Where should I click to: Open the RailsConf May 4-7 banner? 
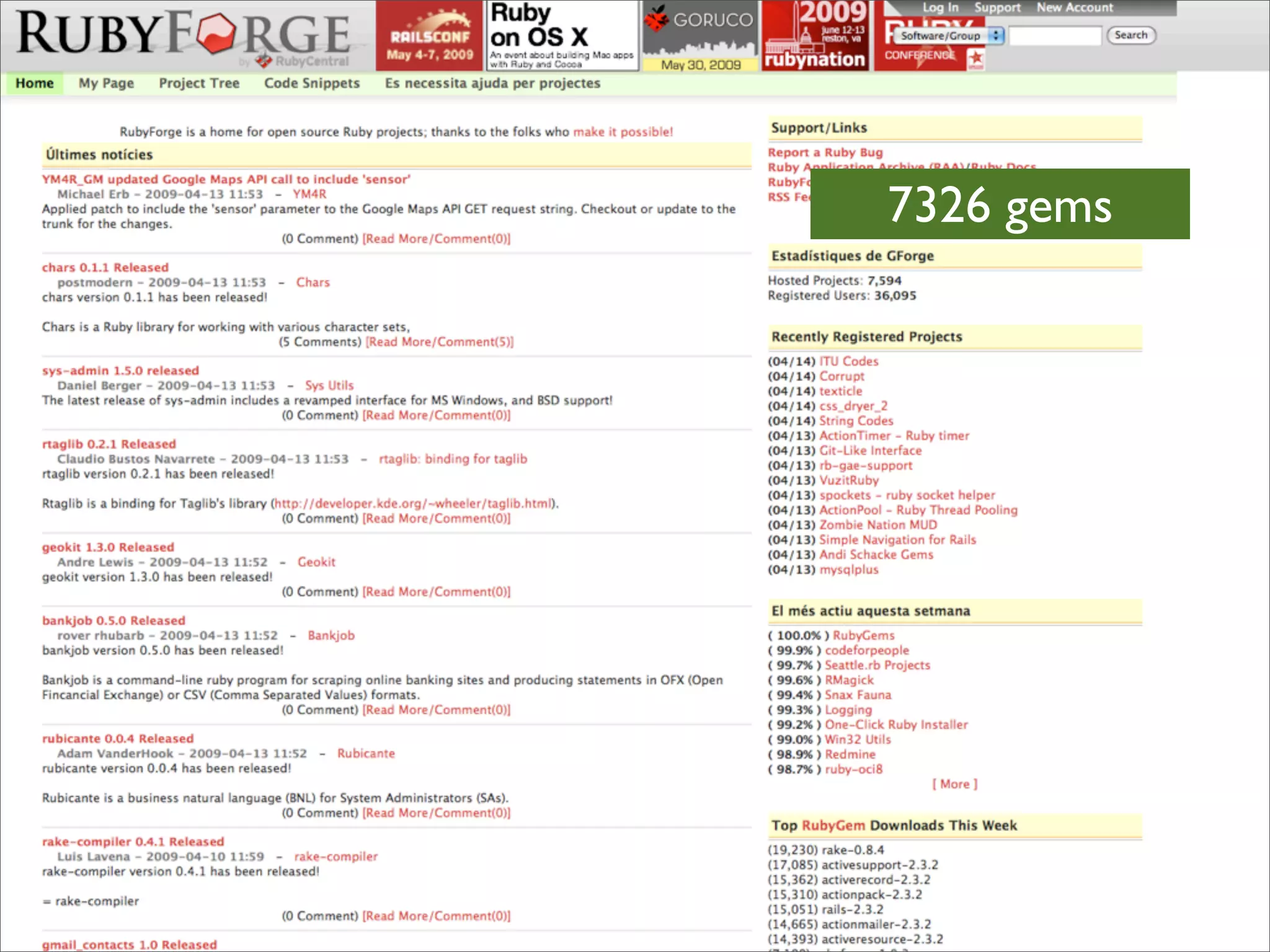[x=429, y=36]
